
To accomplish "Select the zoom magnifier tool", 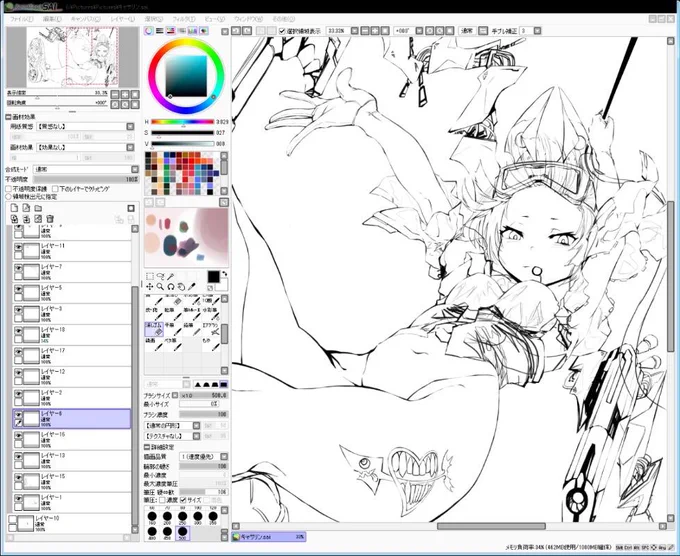I will (160, 287).
